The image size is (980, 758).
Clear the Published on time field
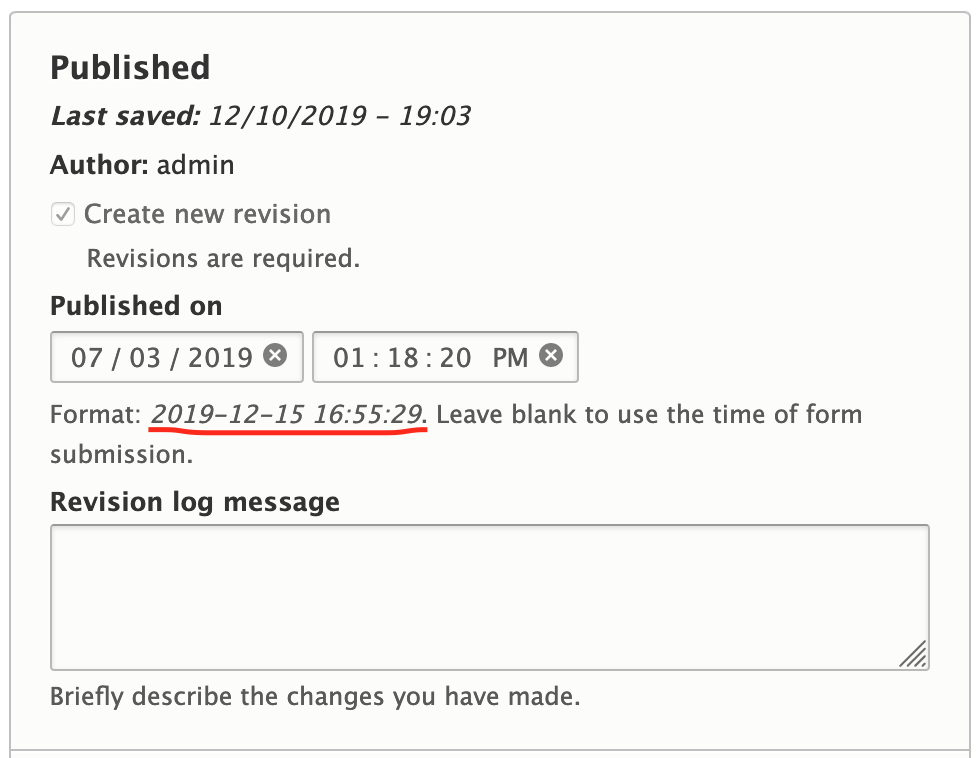pyautogui.click(x=551, y=355)
